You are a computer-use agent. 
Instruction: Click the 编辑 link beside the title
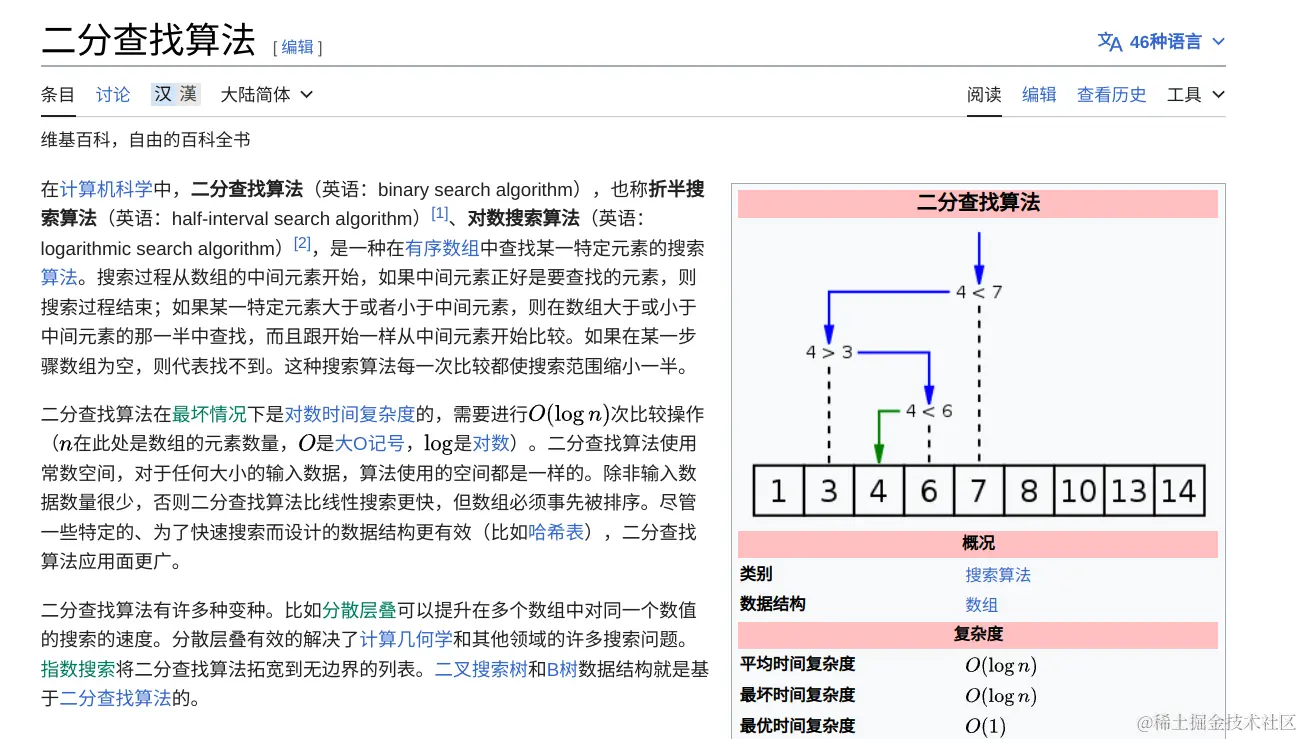click(x=297, y=46)
